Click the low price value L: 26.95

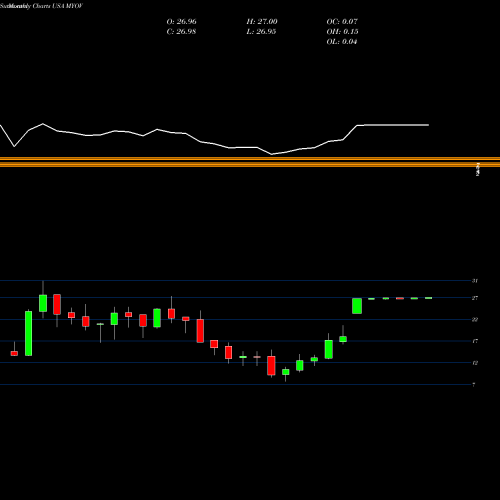click(x=261, y=32)
